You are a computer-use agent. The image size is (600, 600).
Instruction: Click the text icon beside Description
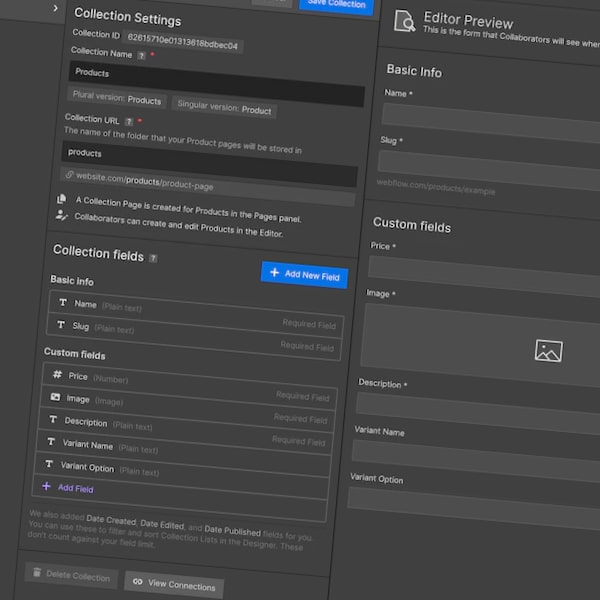click(53, 419)
